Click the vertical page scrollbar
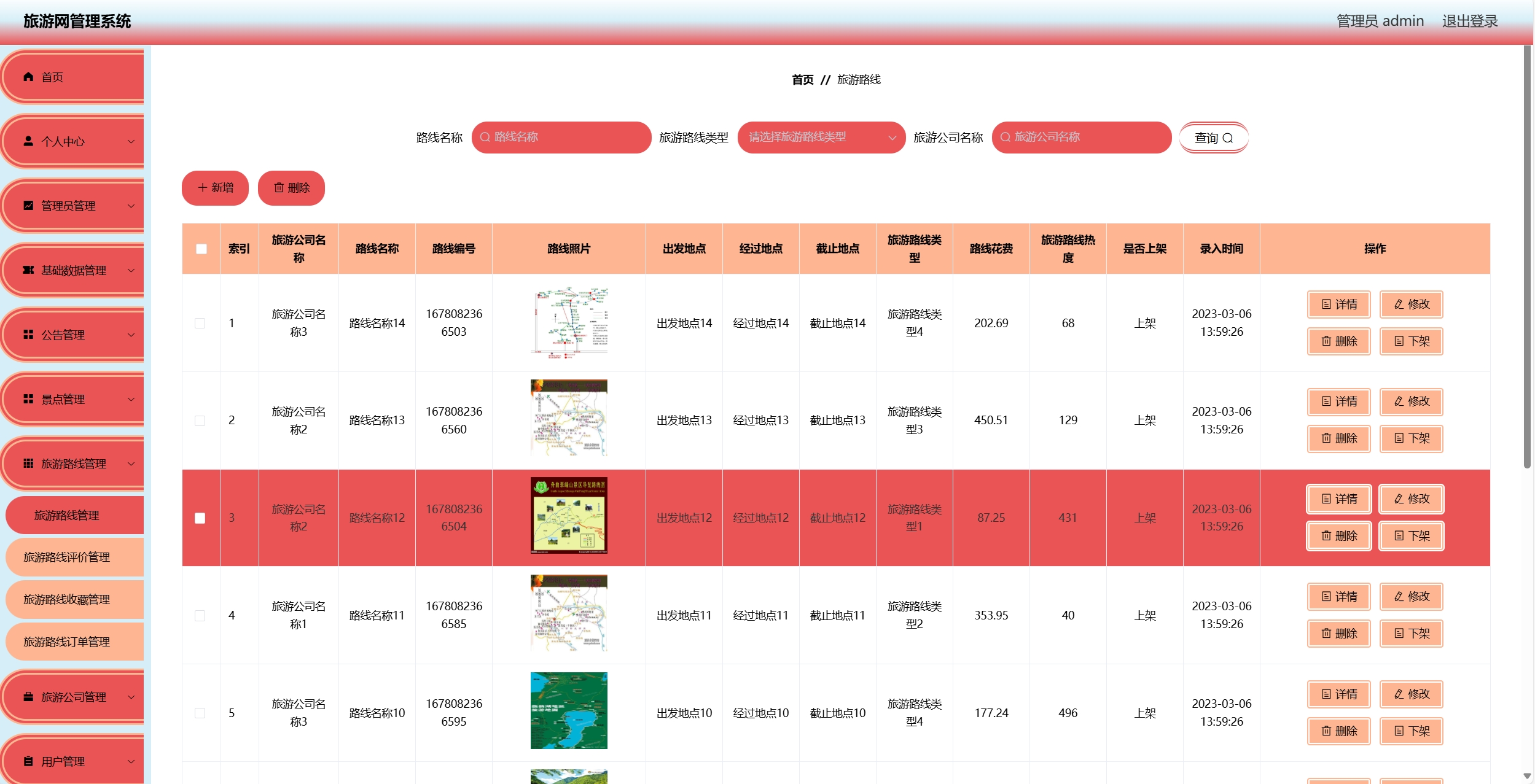 [1527, 258]
